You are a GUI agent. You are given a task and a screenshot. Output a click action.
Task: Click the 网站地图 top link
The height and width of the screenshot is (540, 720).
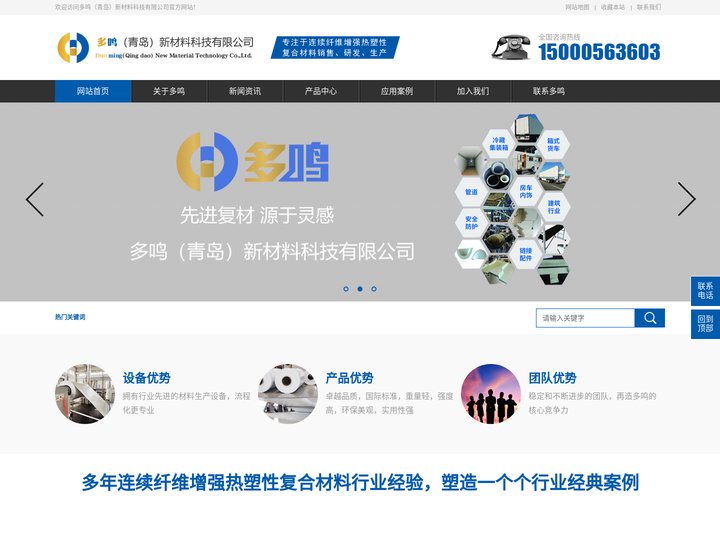click(577, 7)
